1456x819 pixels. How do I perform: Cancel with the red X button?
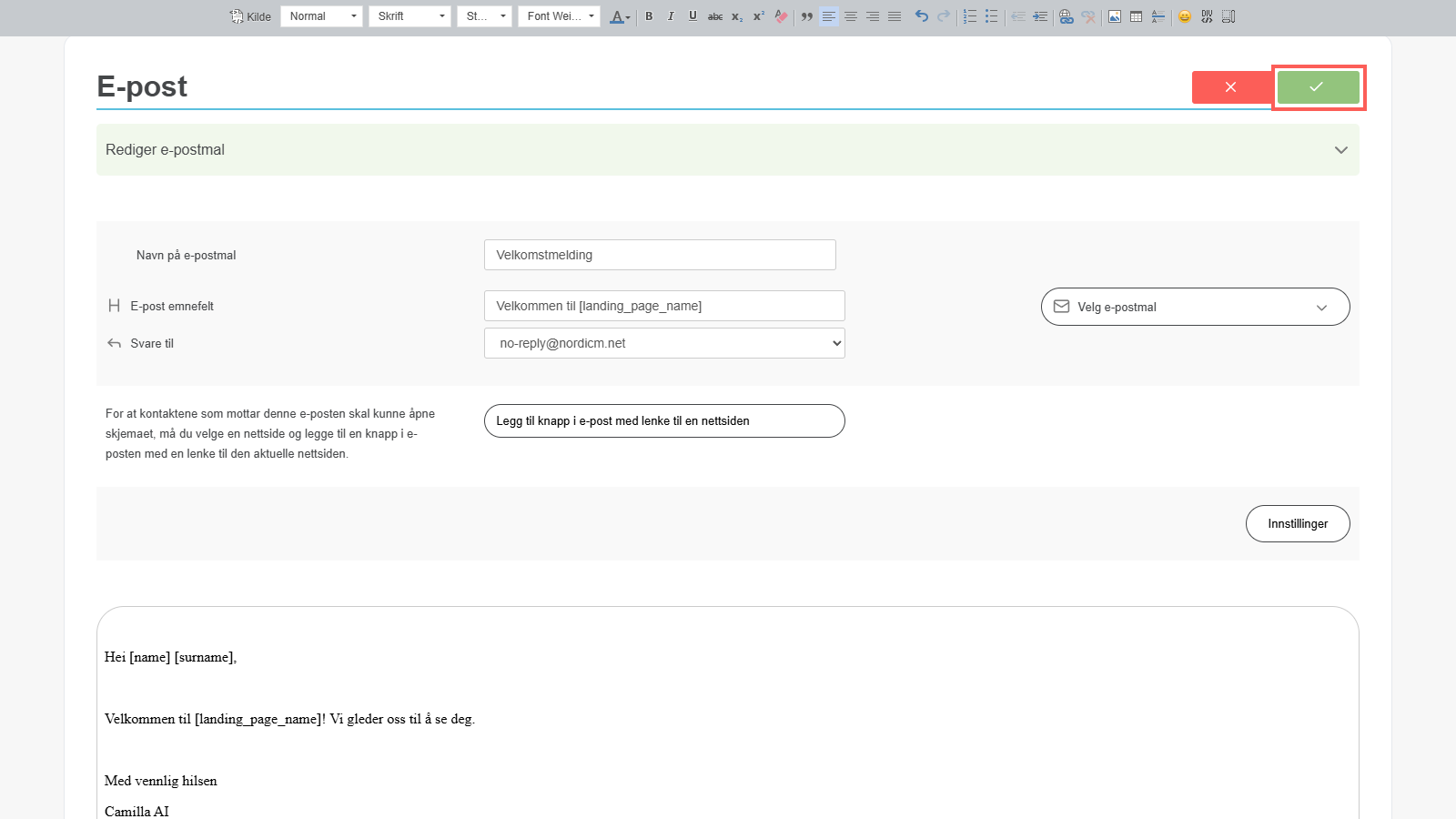point(1231,87)
